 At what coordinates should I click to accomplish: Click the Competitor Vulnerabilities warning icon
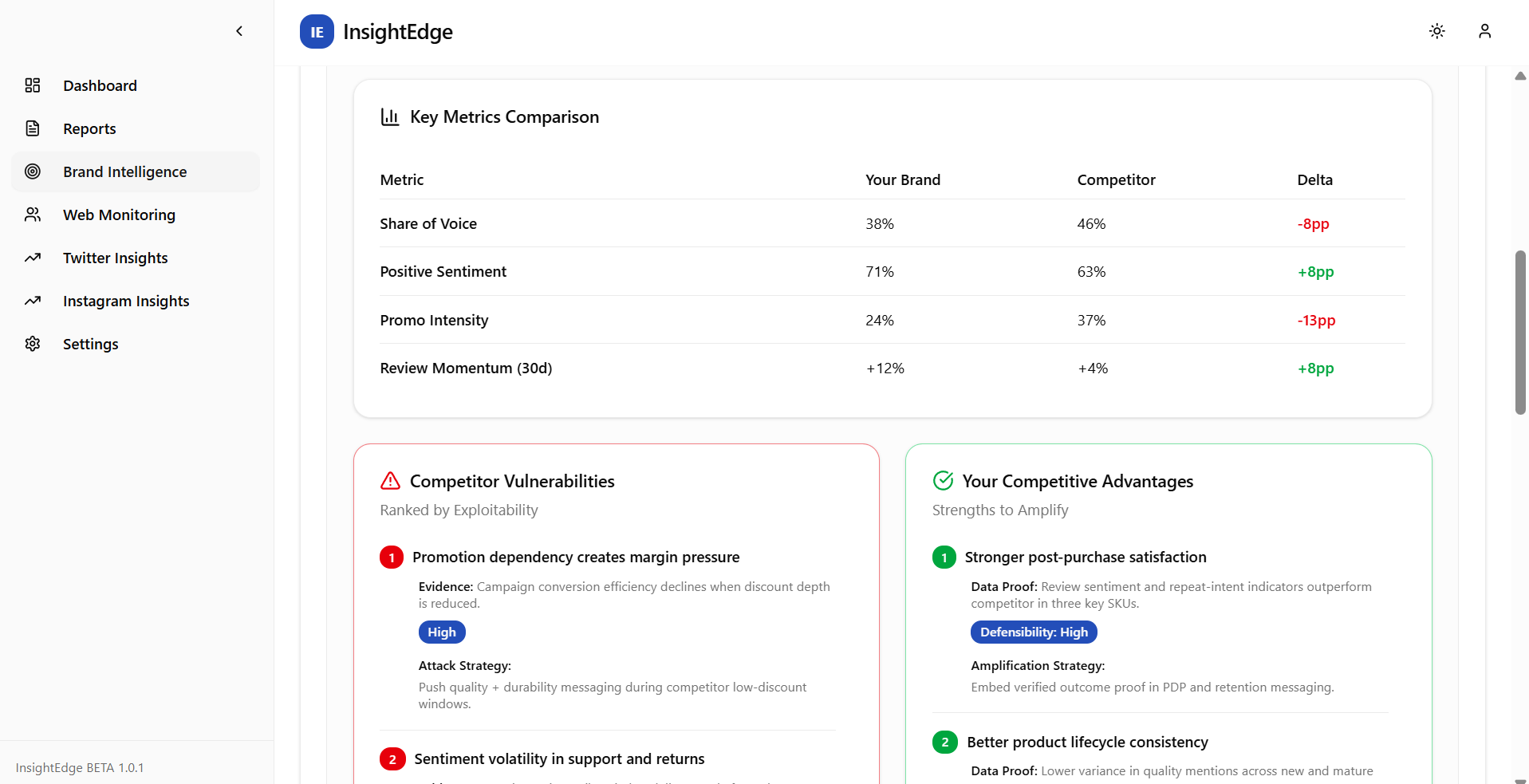[391, 480]
